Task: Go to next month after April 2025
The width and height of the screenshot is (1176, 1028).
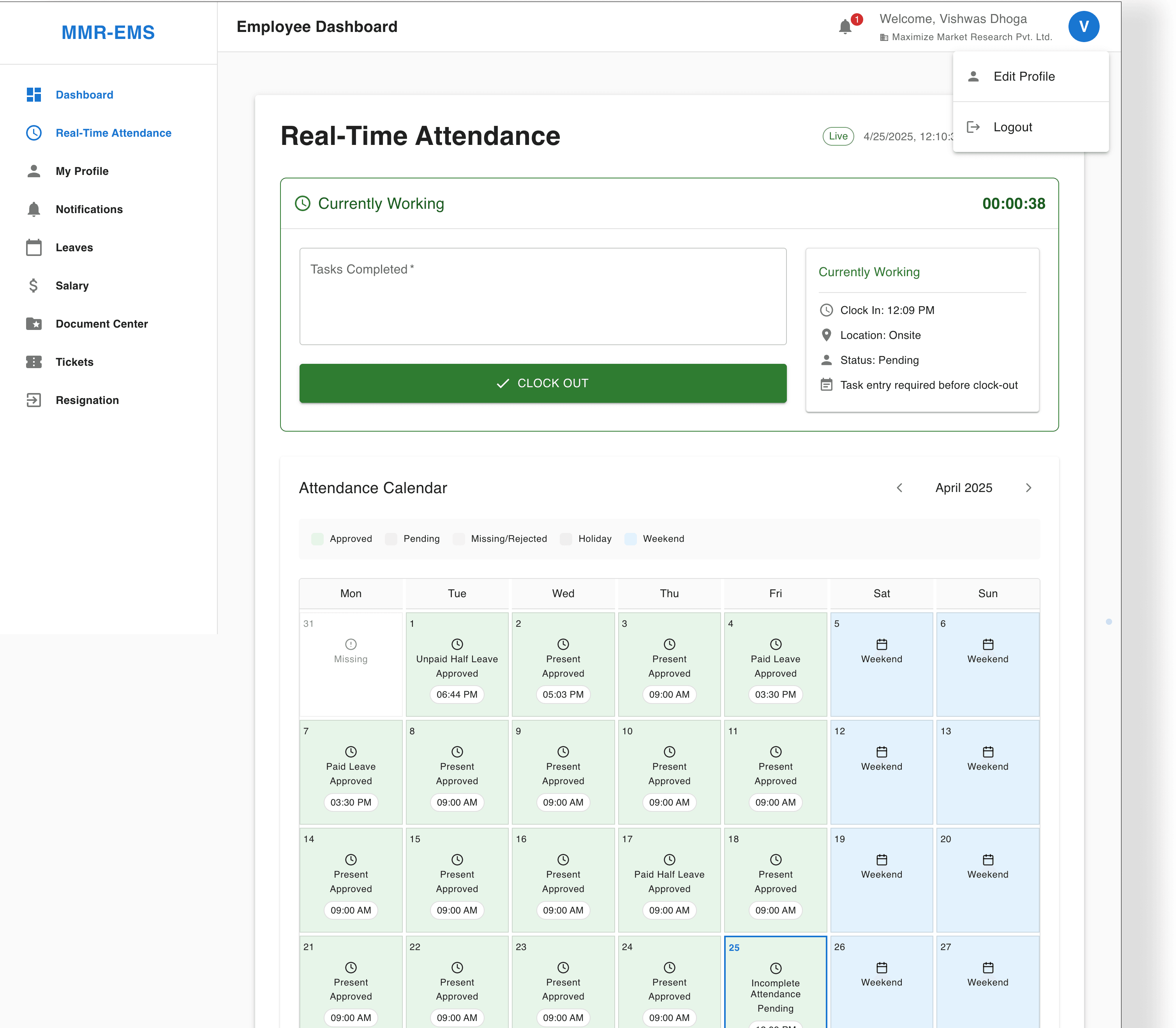Action: [1028, 488]
